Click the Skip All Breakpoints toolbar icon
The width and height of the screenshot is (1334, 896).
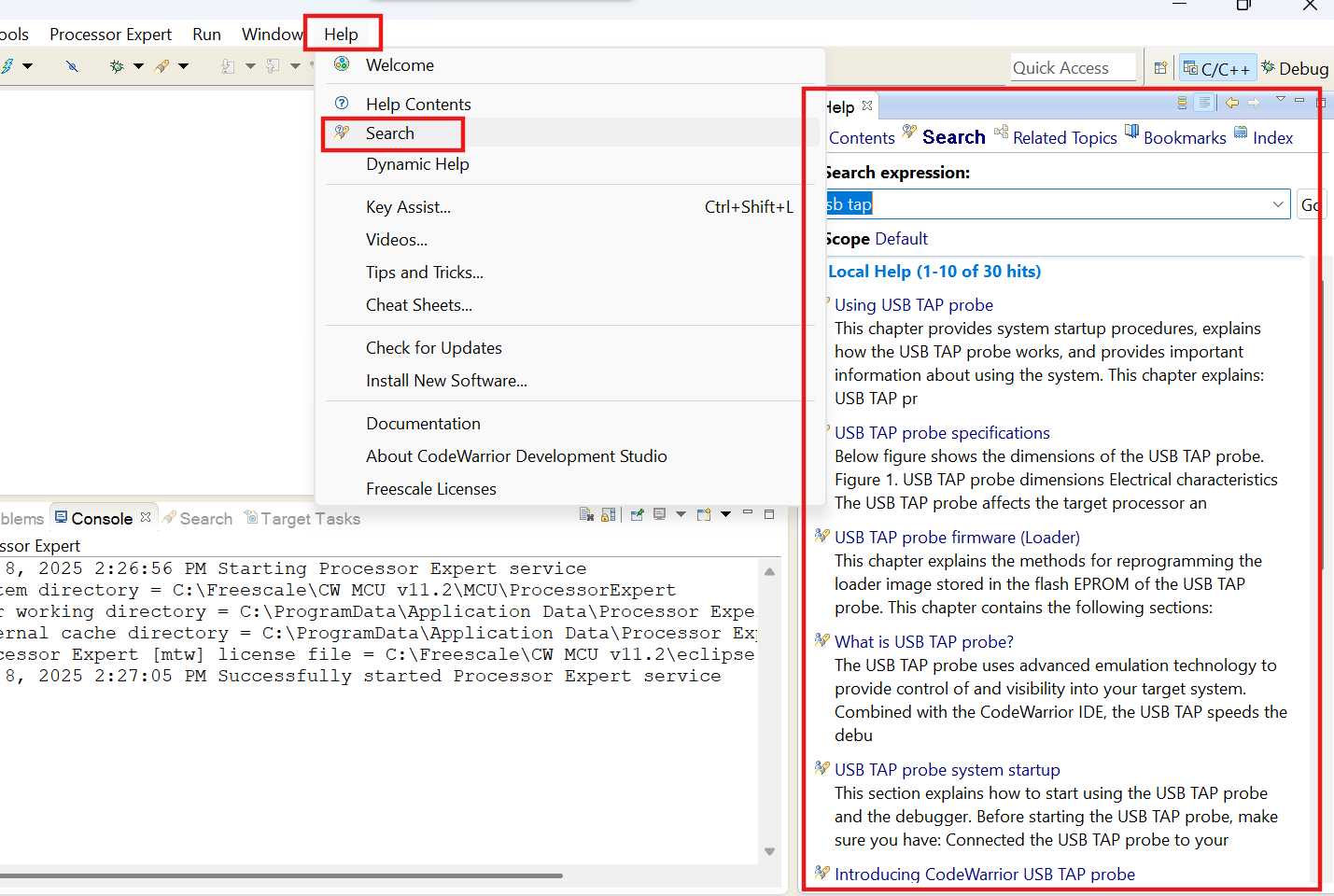[x=72, y=66]
